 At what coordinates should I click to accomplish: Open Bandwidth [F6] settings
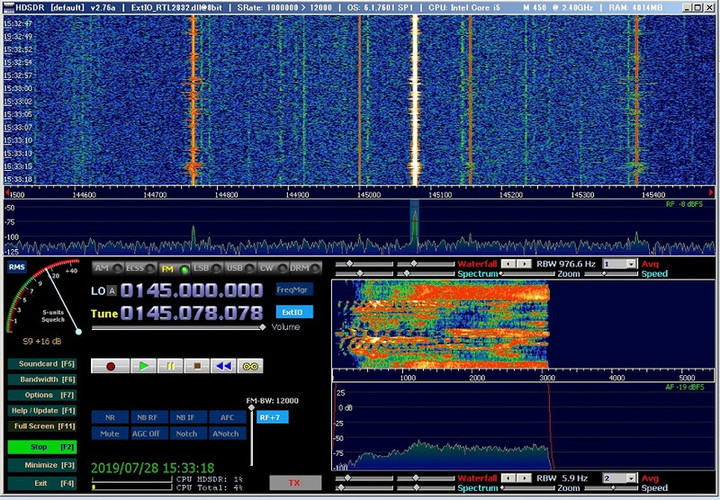42,380
